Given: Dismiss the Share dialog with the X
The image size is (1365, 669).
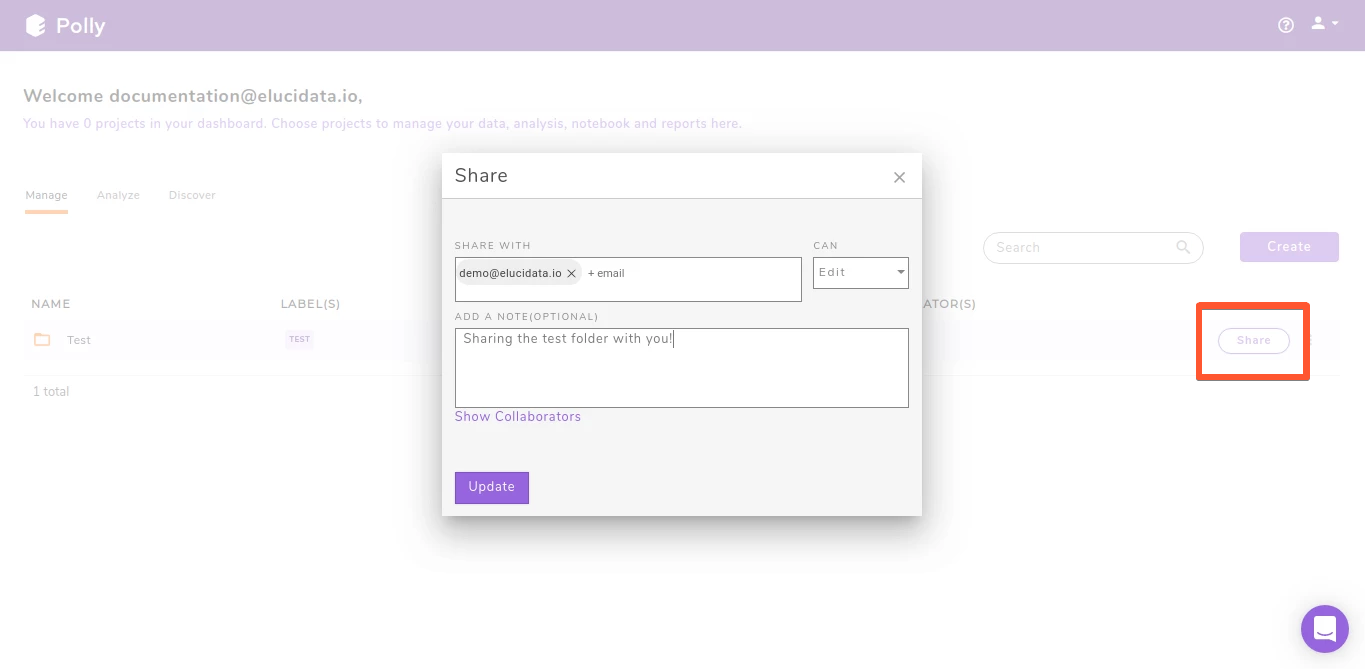Looking at the screenshot, I should pyautogui.click(x=899, y=176).
